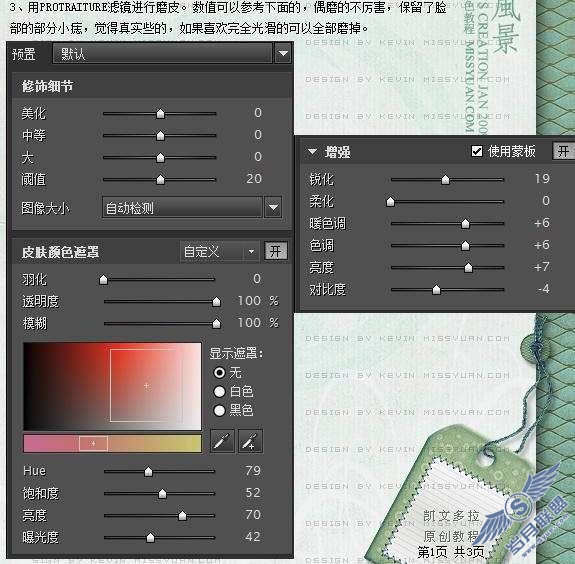The image size is (575, 564).
Task: Select the 白色 show-mask radio option
Action: pyautogui.click(x=219, y=392)
